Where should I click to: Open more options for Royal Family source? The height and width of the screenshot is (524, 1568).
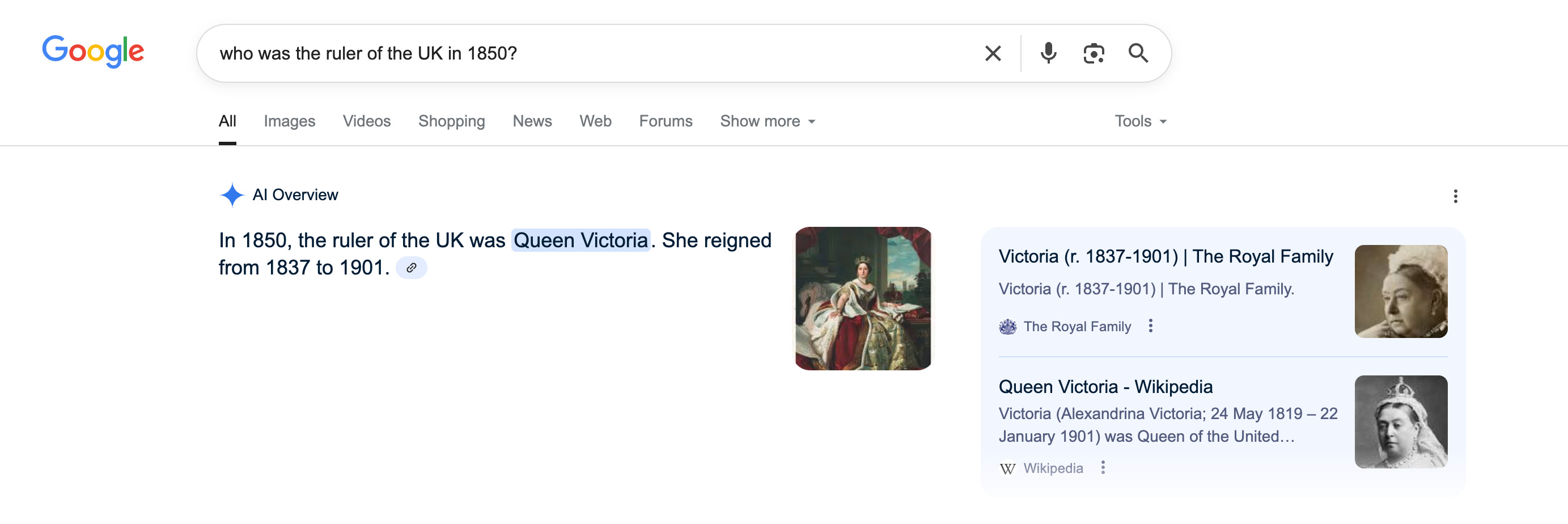[1150, 326]
